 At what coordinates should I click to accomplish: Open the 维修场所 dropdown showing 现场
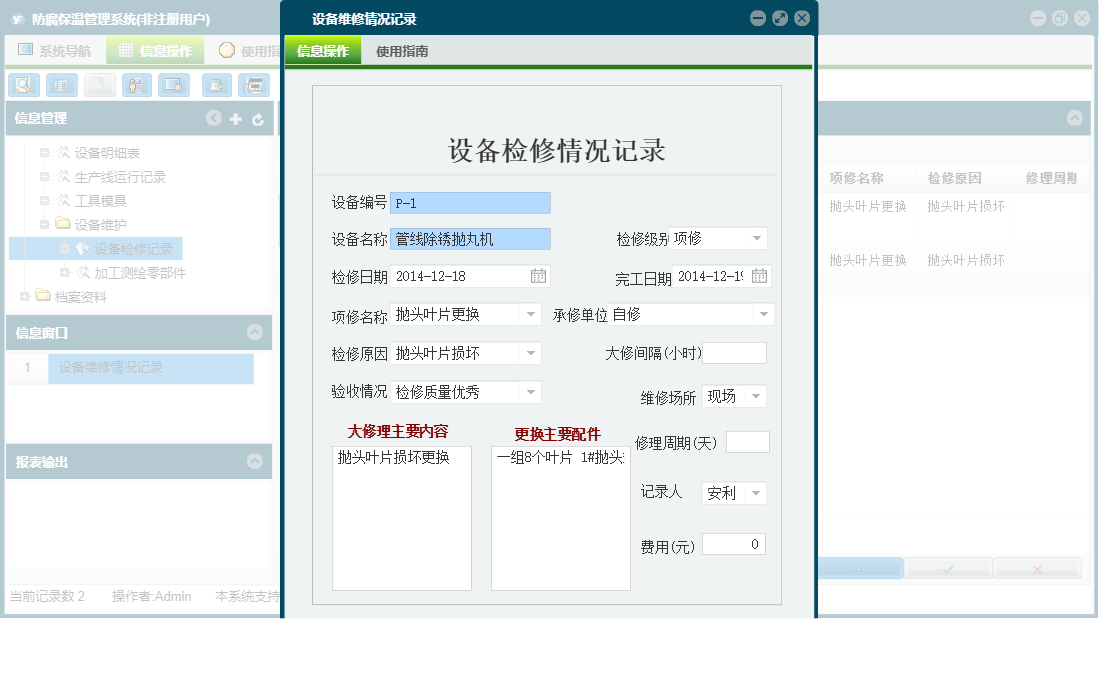(757, 395)
